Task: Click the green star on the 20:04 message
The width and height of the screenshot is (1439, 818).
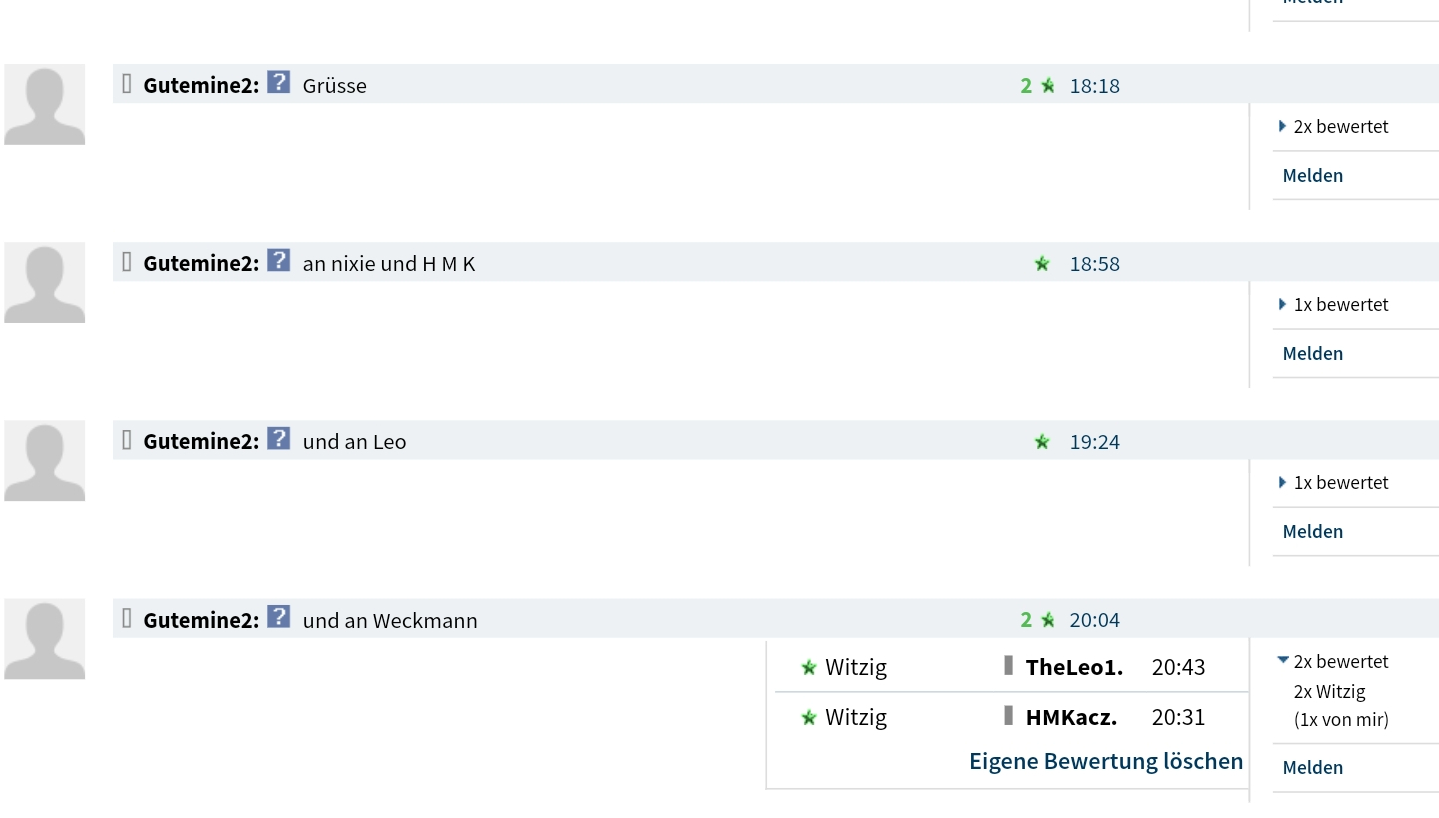Action: pyautogui.click(x=1048, y=620)
